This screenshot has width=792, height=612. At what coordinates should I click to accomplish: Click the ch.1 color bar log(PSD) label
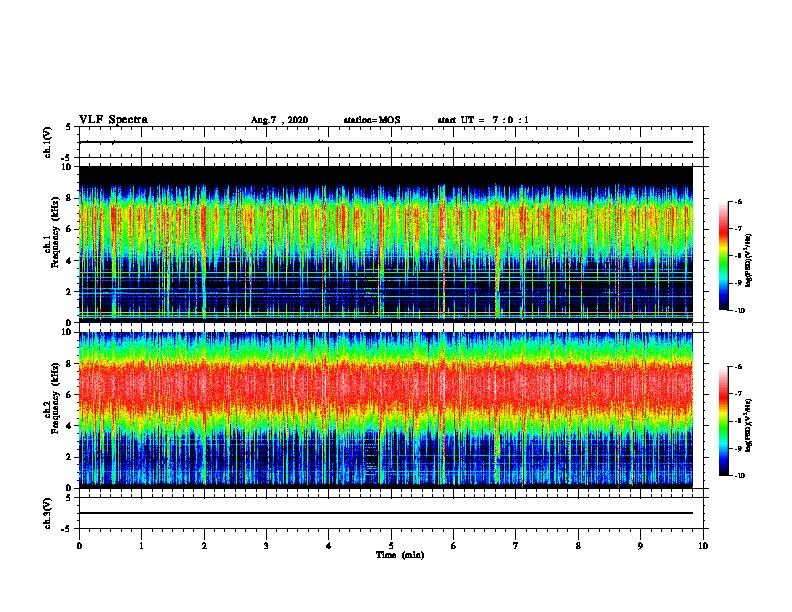748,261
